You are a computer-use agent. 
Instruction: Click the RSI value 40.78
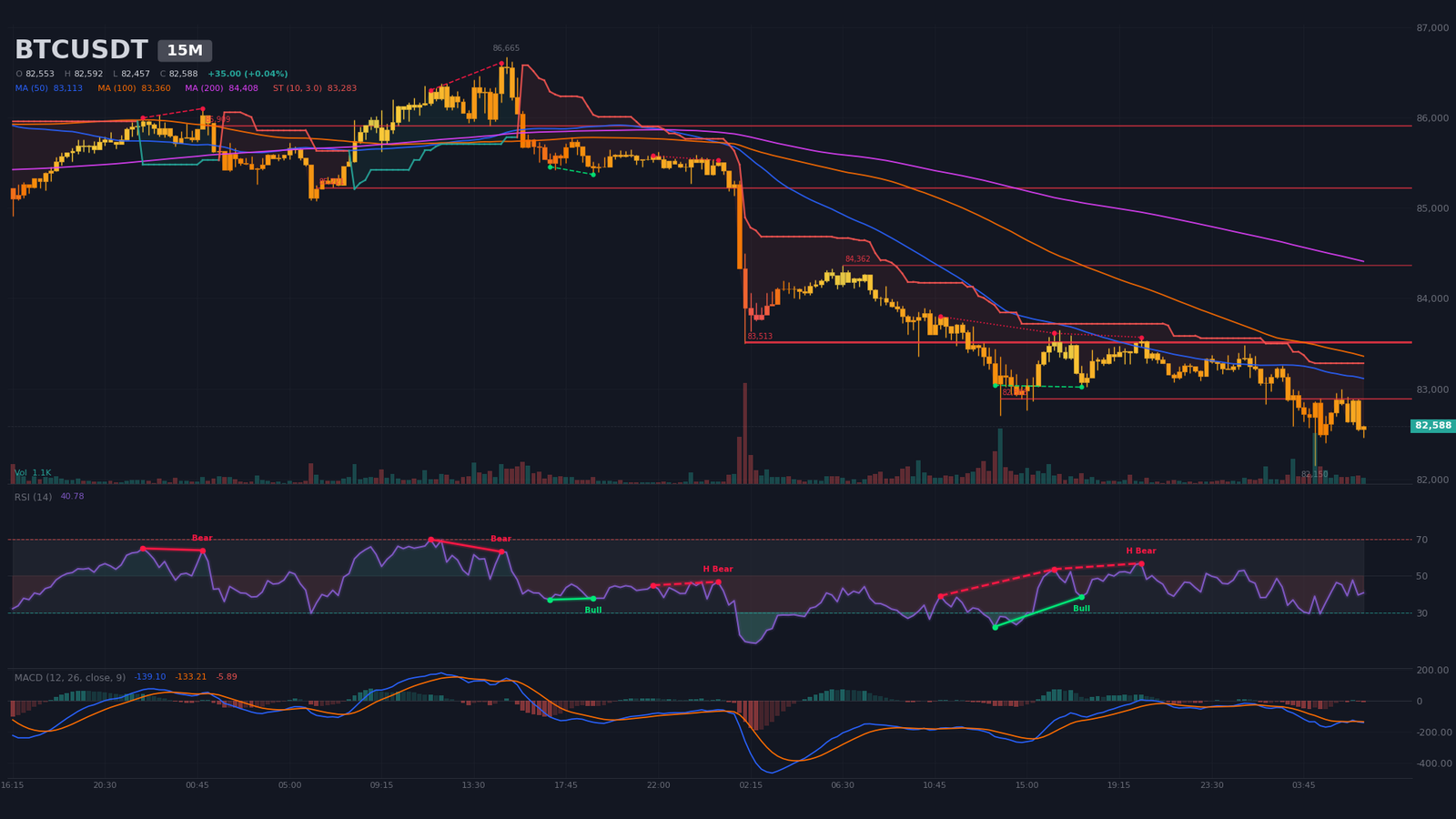click(x=72, y=497)
